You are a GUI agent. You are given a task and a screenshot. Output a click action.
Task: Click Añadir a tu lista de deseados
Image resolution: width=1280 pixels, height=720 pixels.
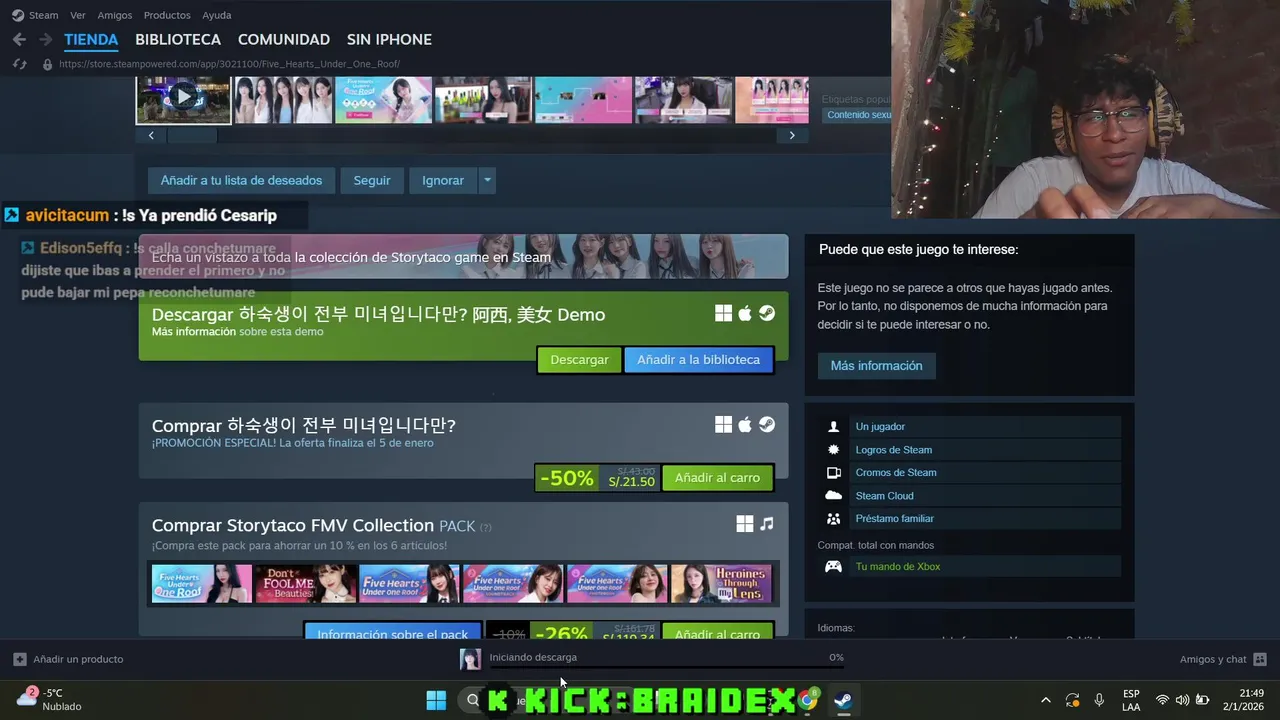pyautogui.click(x=241, y=181)
